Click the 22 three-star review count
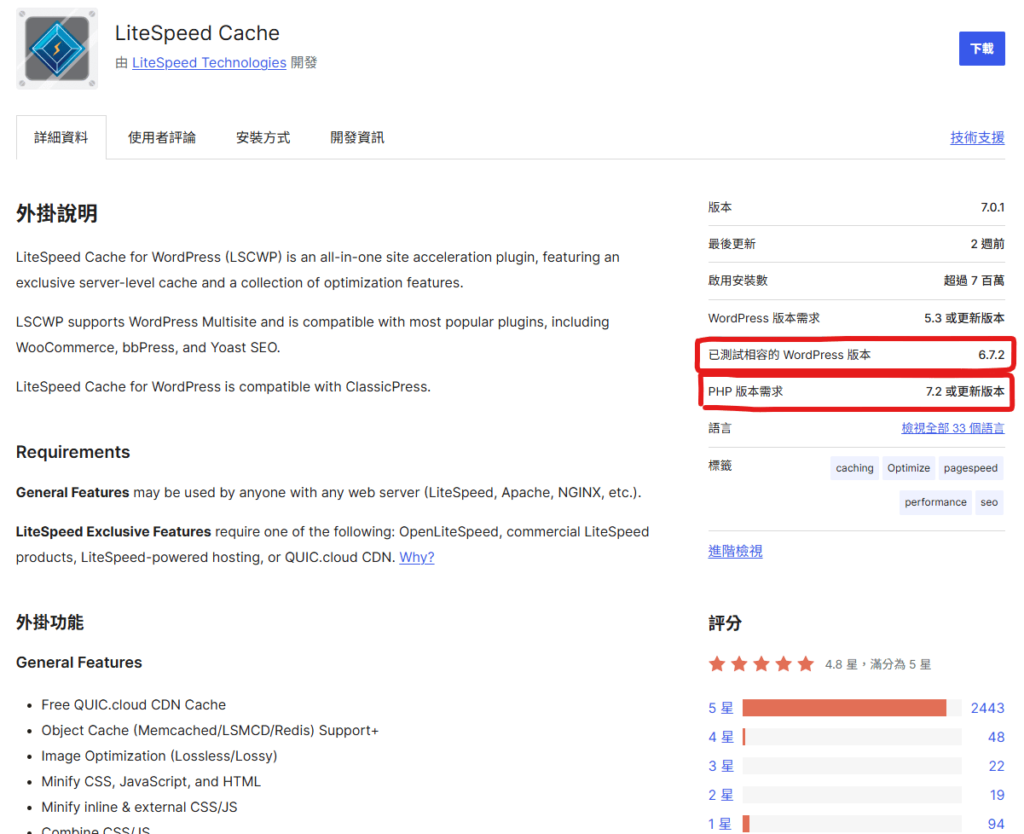The image size is (1024, 834). (997, 765)
